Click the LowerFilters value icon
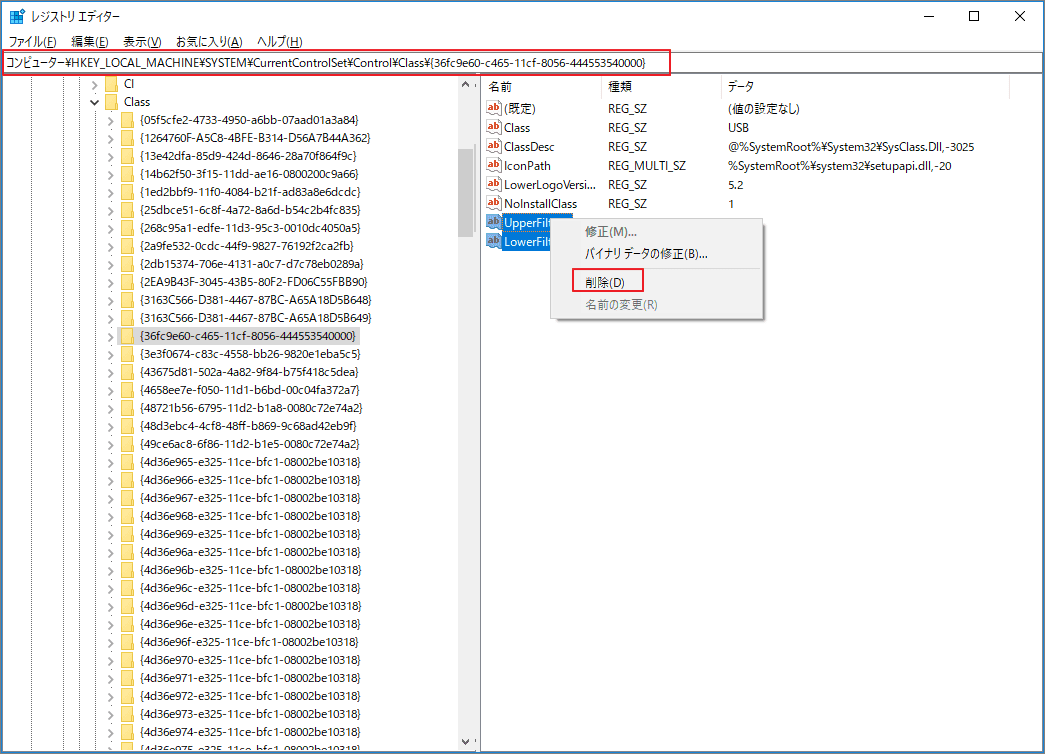The image size is (1045, 754). (x=494, y=241)
